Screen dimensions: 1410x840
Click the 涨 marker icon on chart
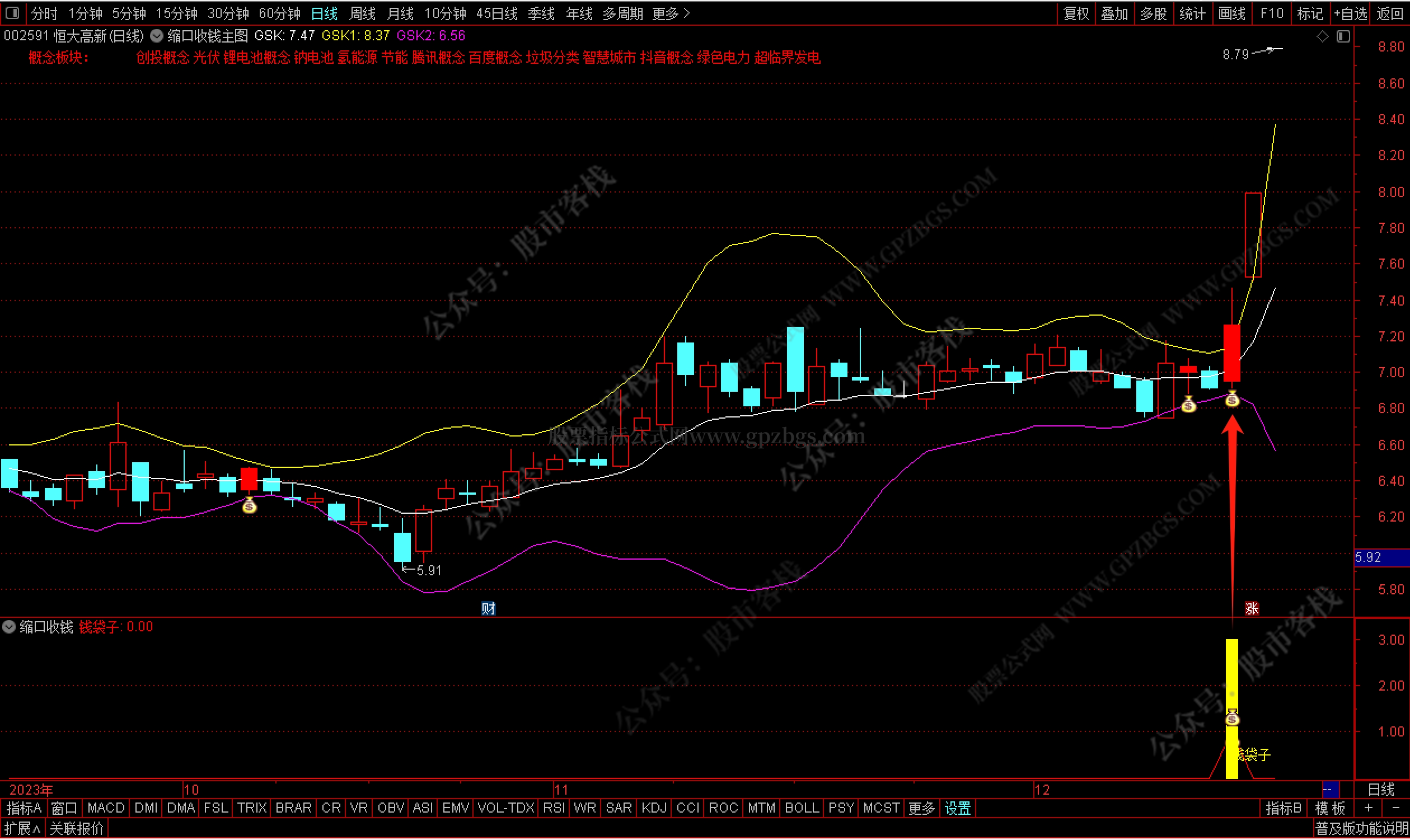(x=1252, y=609)
